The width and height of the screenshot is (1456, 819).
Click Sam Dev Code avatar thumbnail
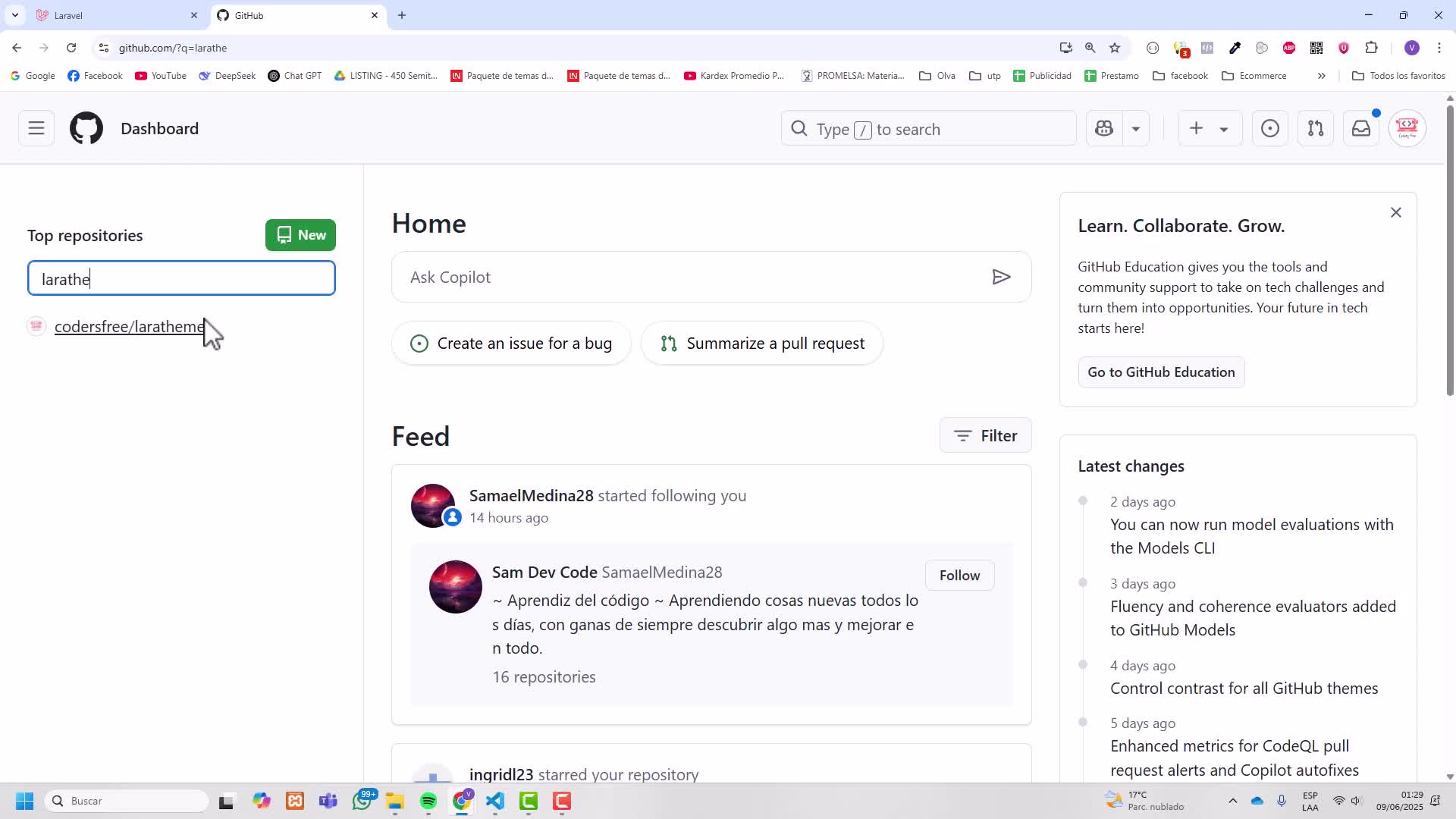455,586
